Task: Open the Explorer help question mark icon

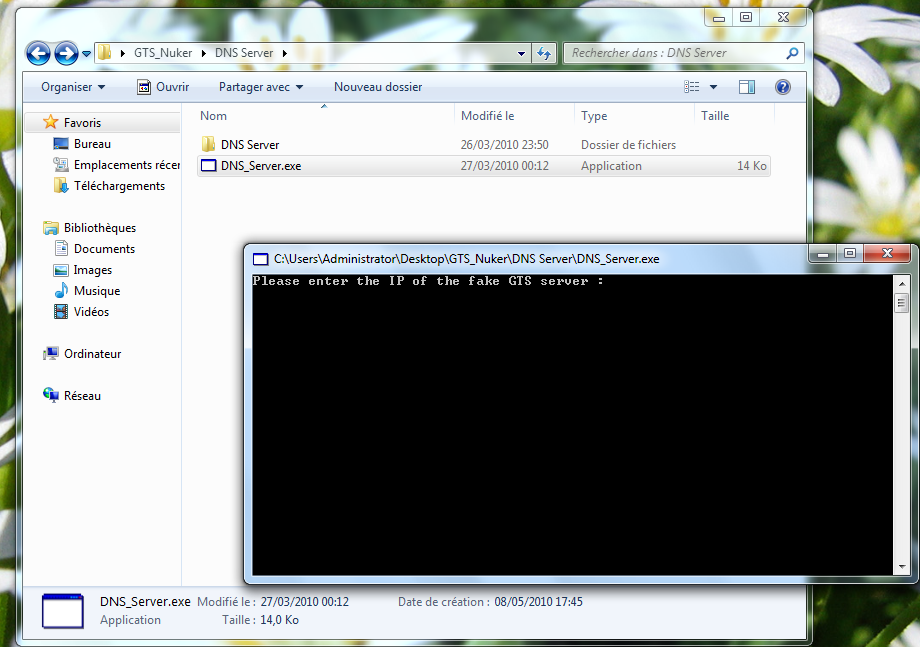Action: click(x=783, y=87)
